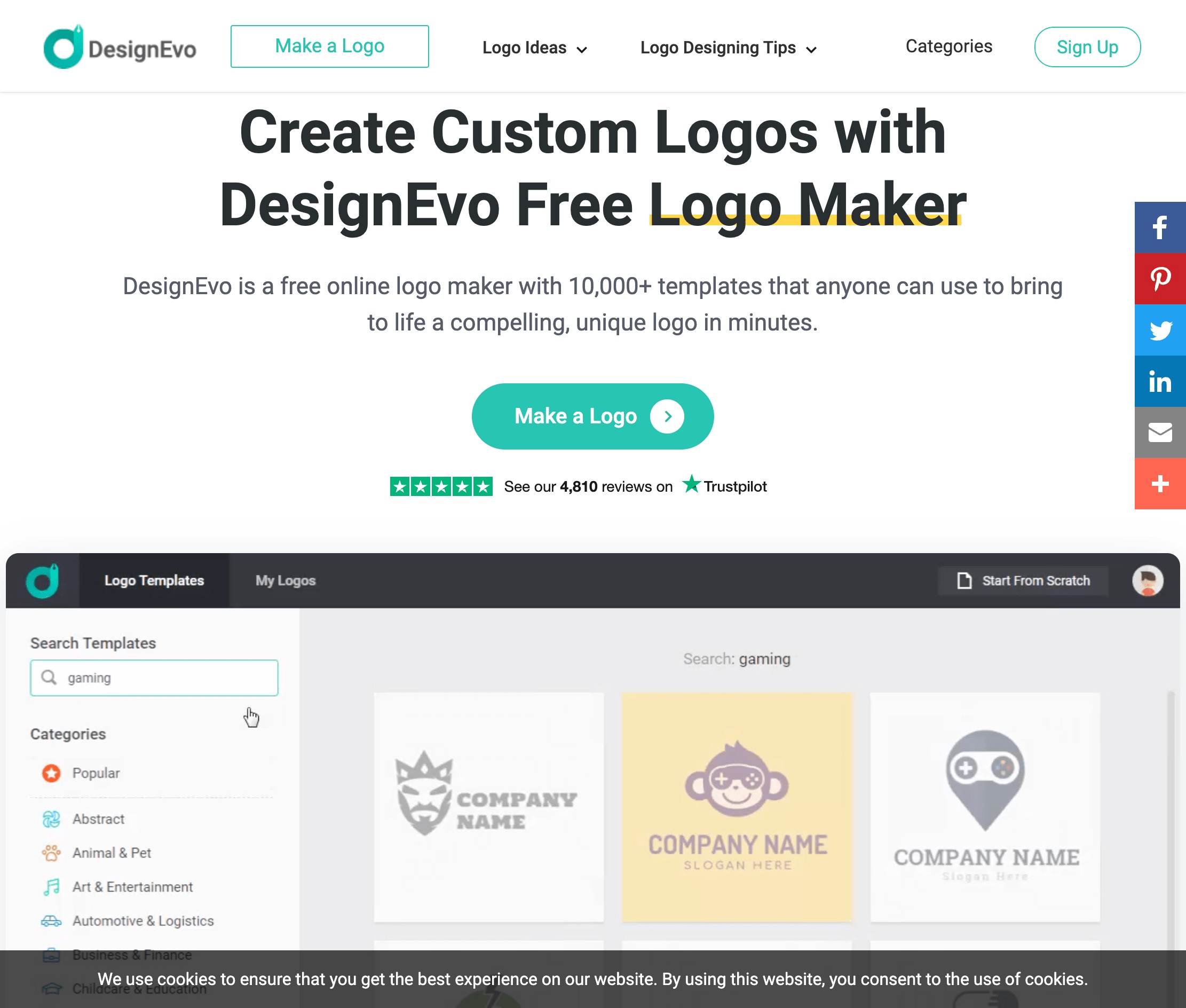Click the More share options icon

[x=1160, y=484]
